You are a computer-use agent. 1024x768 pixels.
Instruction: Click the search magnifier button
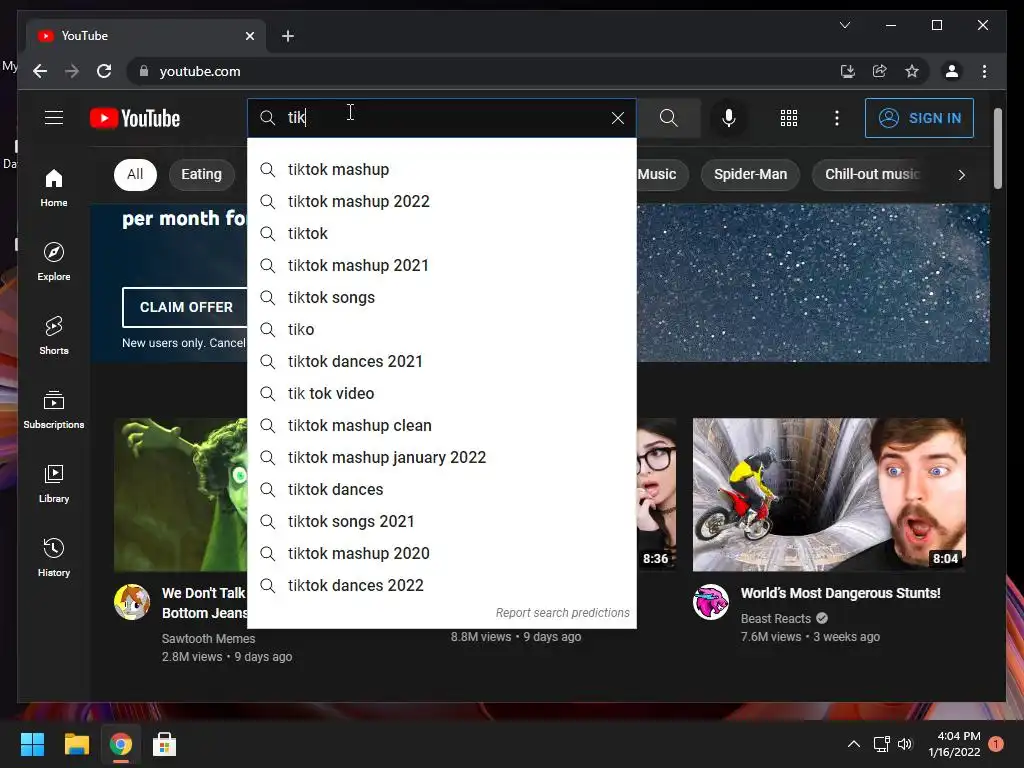669,118
